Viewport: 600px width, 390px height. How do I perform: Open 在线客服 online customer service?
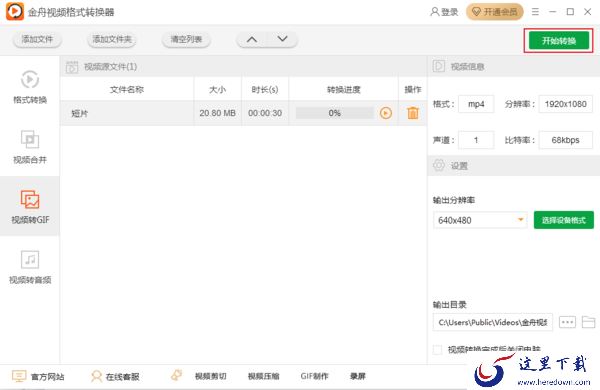coord(122,377)
